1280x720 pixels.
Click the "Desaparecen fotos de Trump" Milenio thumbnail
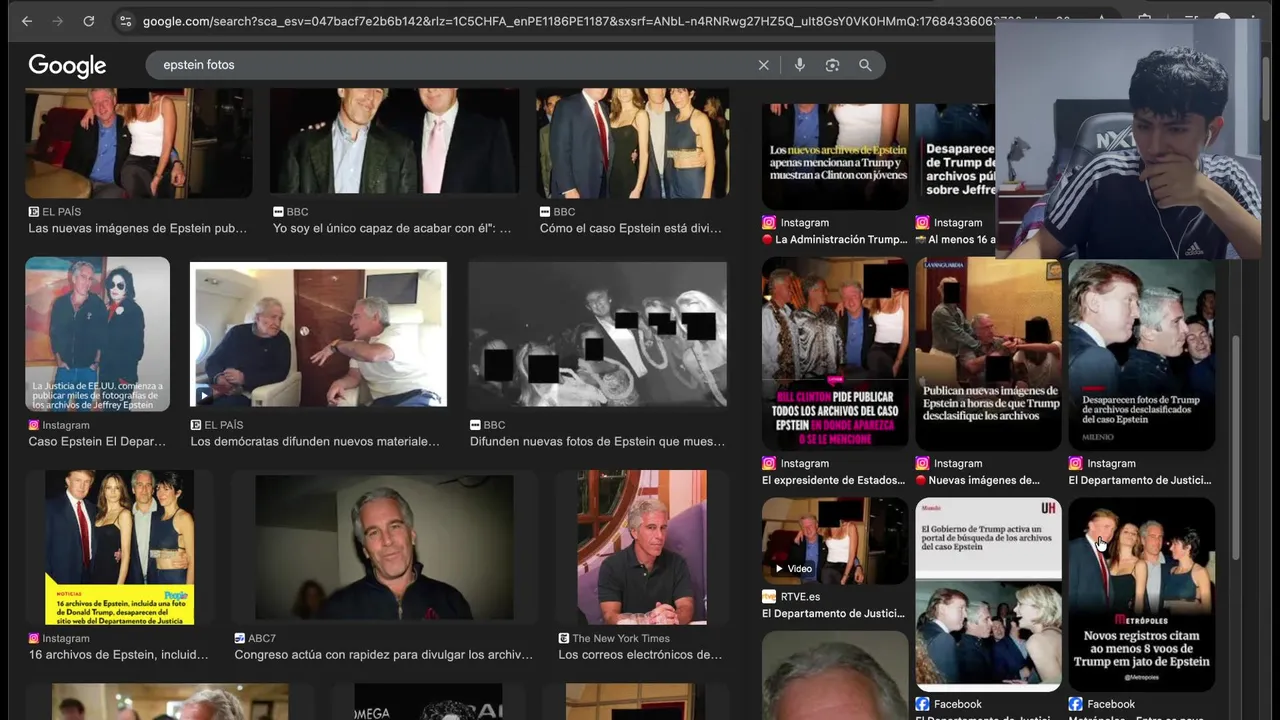click(x=1141, y=354)
